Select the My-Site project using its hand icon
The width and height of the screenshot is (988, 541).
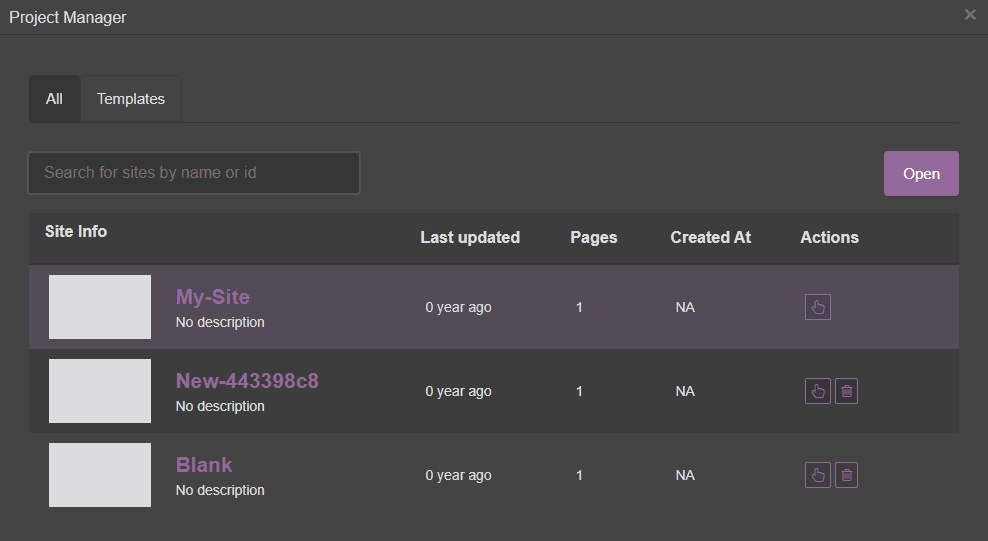tap(817, 307)
